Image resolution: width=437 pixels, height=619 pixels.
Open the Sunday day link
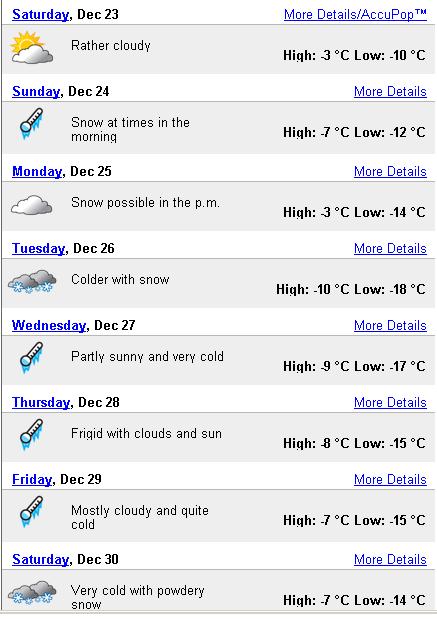[36, 92]
